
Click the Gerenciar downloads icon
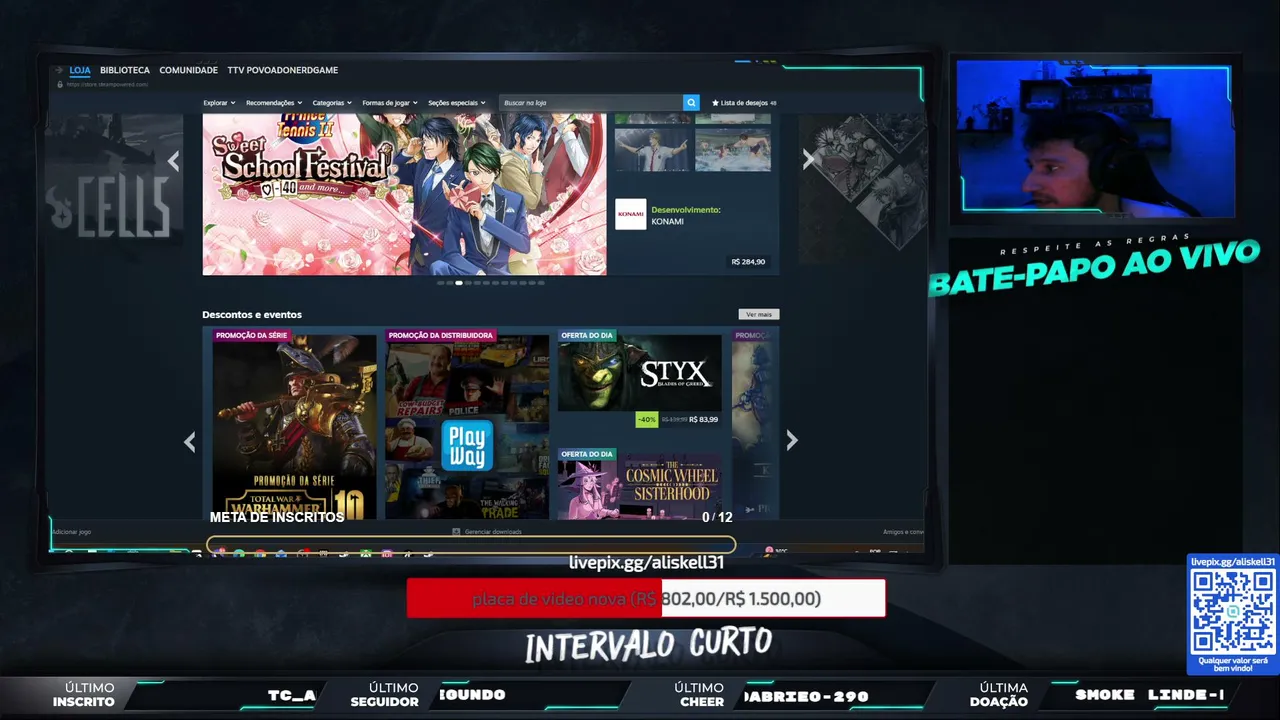pos(456,532)
